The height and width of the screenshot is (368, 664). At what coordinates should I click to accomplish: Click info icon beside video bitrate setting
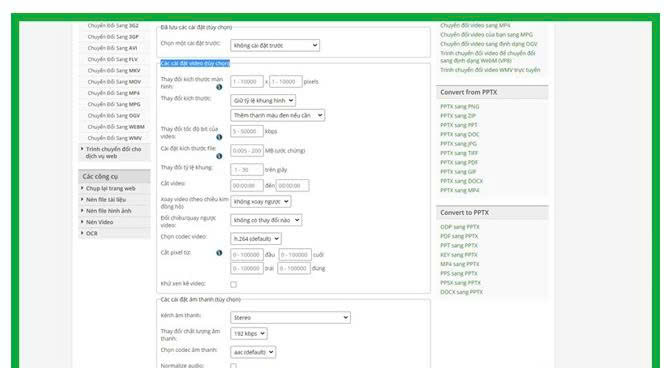pos(219,137)
